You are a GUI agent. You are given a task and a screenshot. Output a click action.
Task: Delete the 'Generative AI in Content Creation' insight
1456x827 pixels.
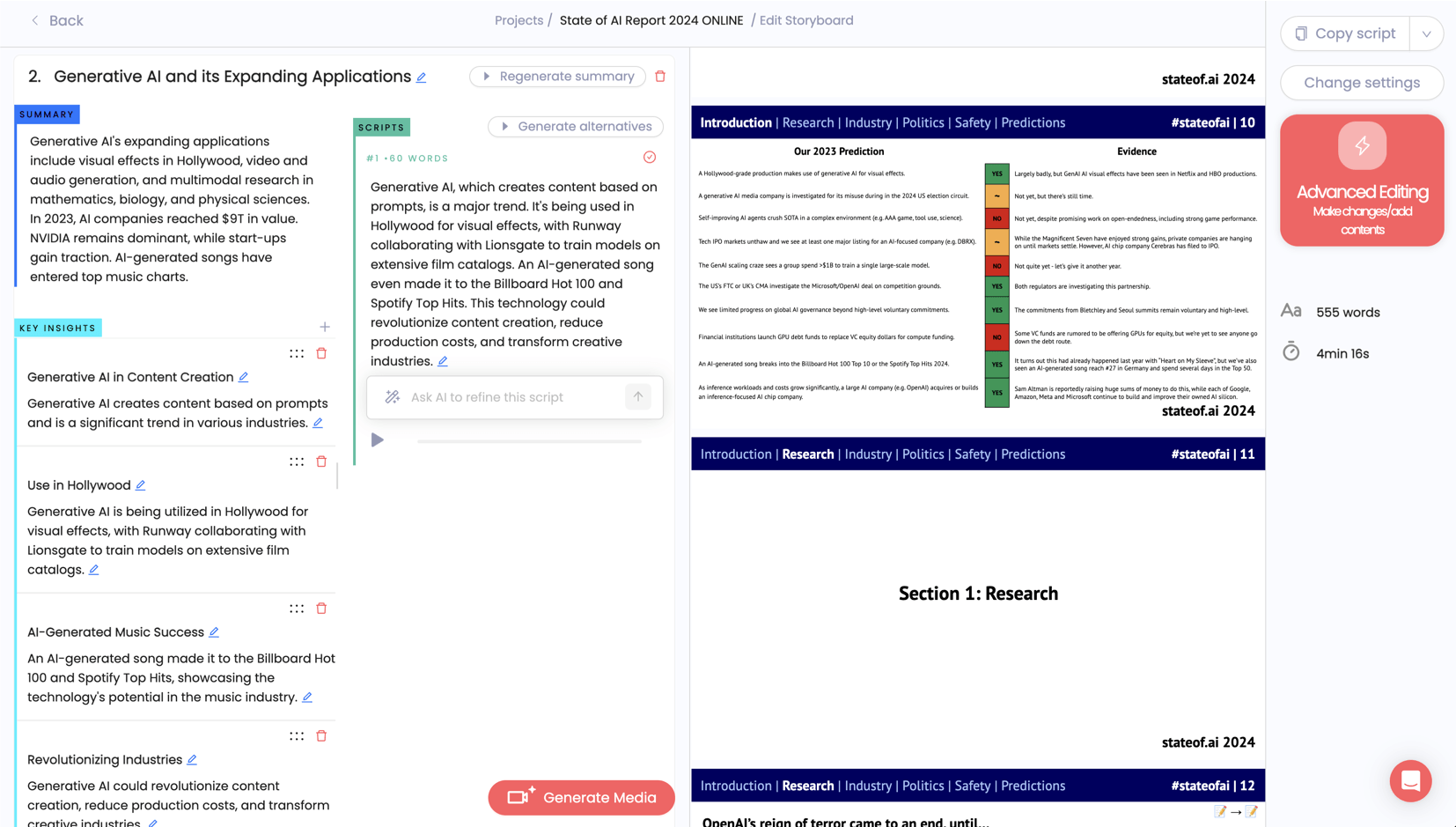tap(321, 353)
